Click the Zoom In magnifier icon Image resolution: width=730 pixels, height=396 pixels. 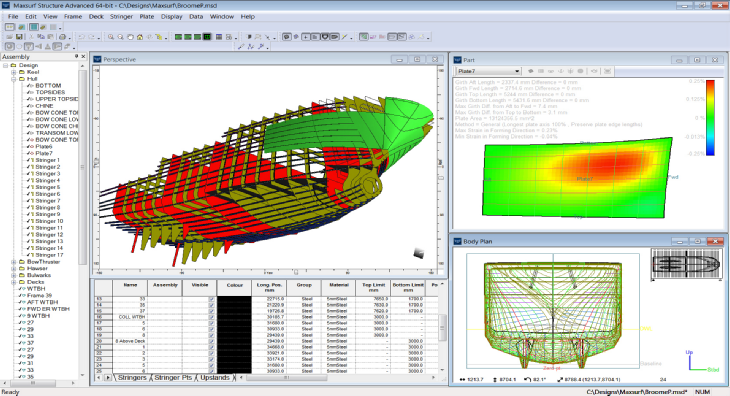[x=111, y=37]
